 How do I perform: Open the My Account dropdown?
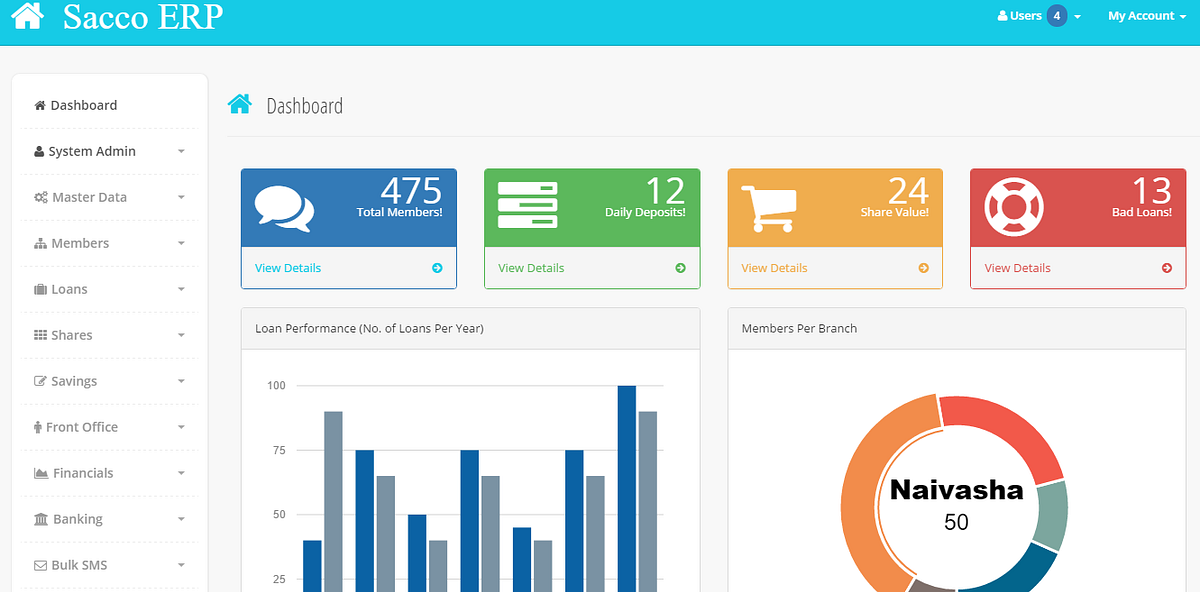(x=1146, y=16)
